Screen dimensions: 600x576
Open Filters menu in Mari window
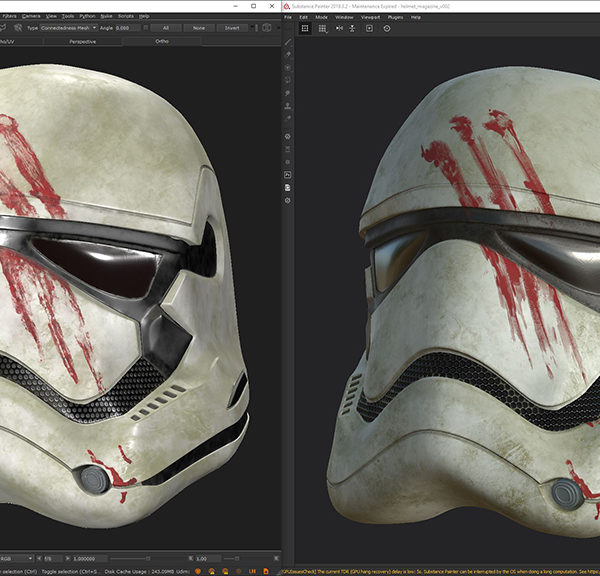(x=9, y=16)
